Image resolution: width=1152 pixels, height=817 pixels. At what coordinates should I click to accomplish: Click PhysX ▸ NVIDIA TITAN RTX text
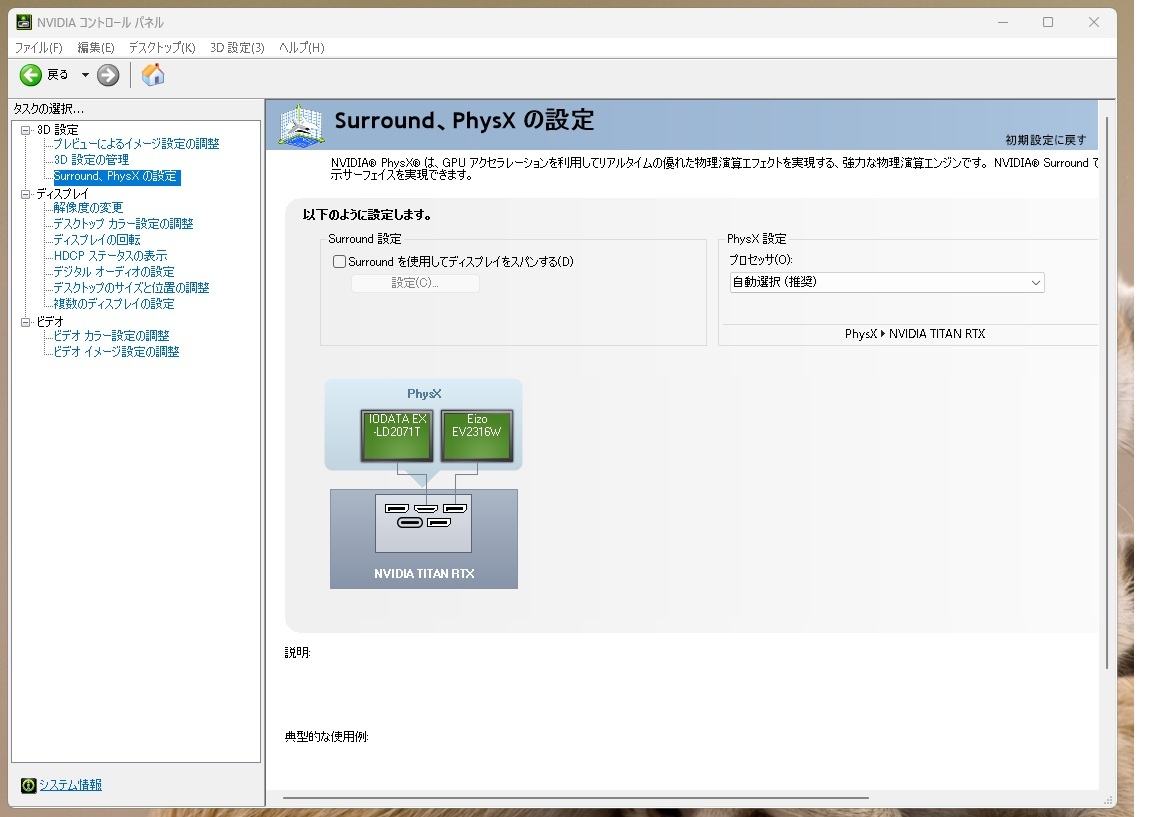[x=915, y=334]
